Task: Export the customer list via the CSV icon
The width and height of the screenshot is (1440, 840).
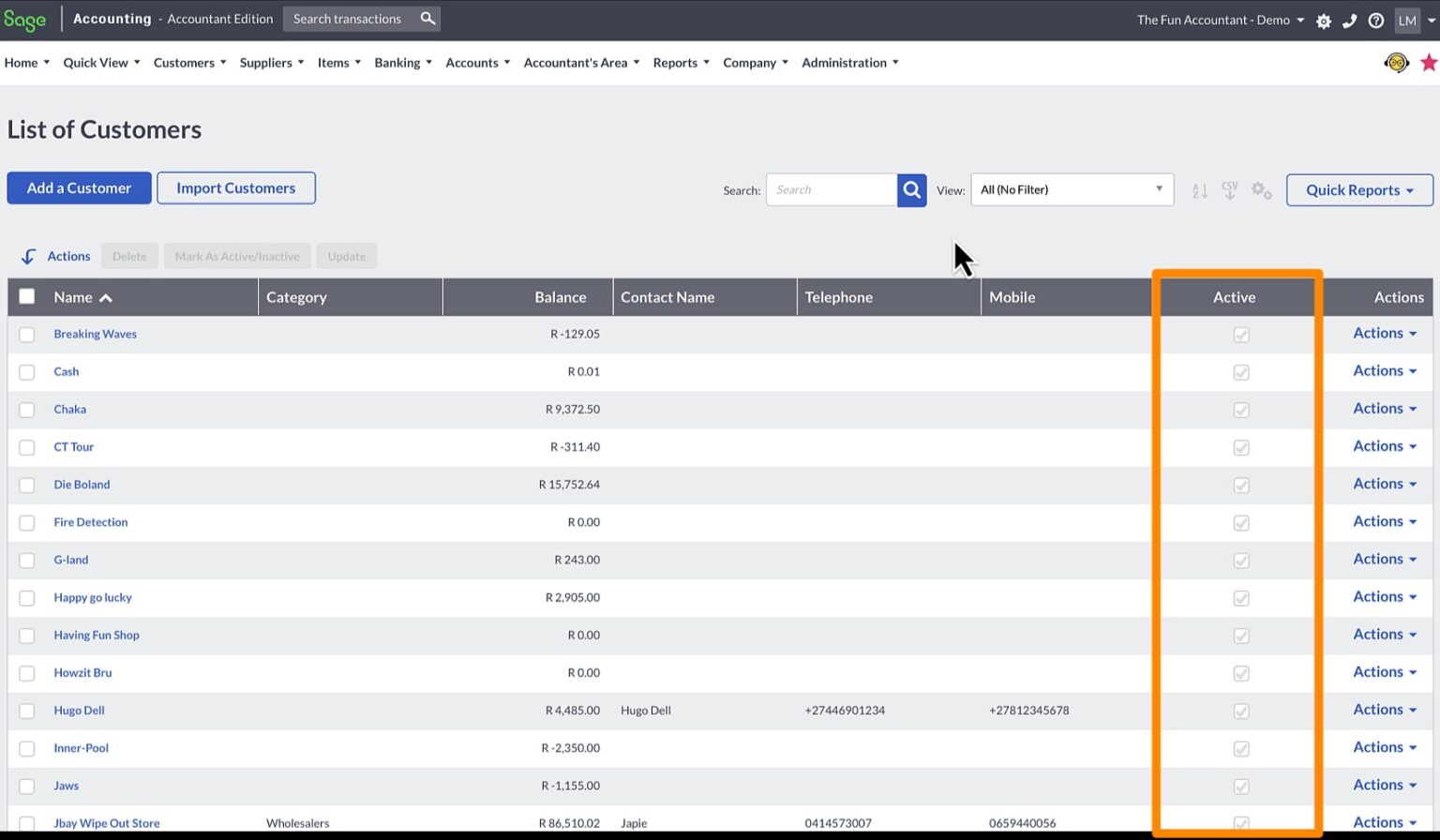Action: [x=1229, y=189]
